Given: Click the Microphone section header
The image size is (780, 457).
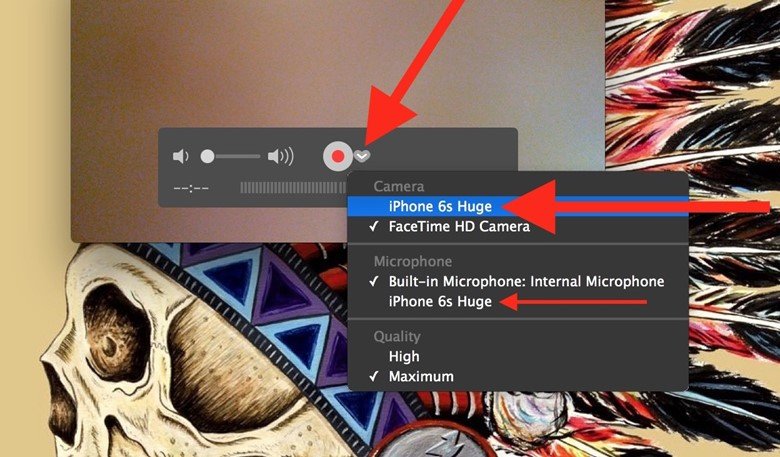Looking at the screenshot, I should [410, 261].
